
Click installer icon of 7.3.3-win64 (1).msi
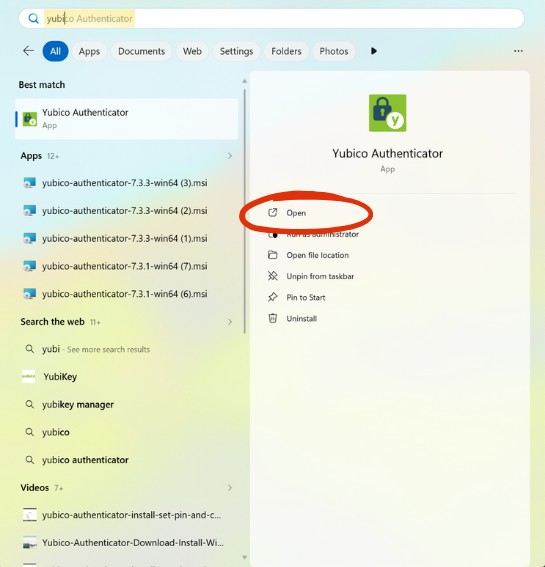29,238
